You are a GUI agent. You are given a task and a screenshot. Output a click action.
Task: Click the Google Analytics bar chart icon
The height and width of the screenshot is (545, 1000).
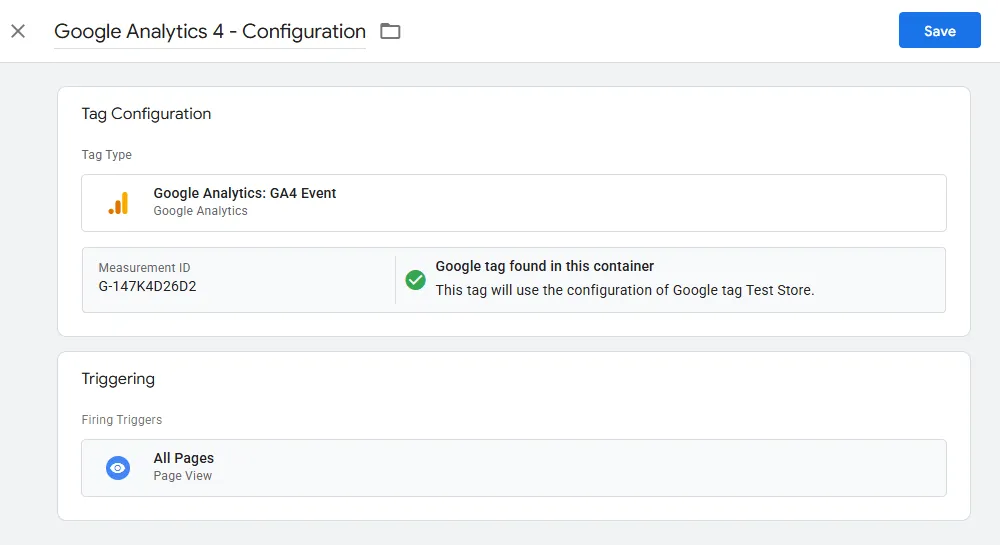pos(118,203)
